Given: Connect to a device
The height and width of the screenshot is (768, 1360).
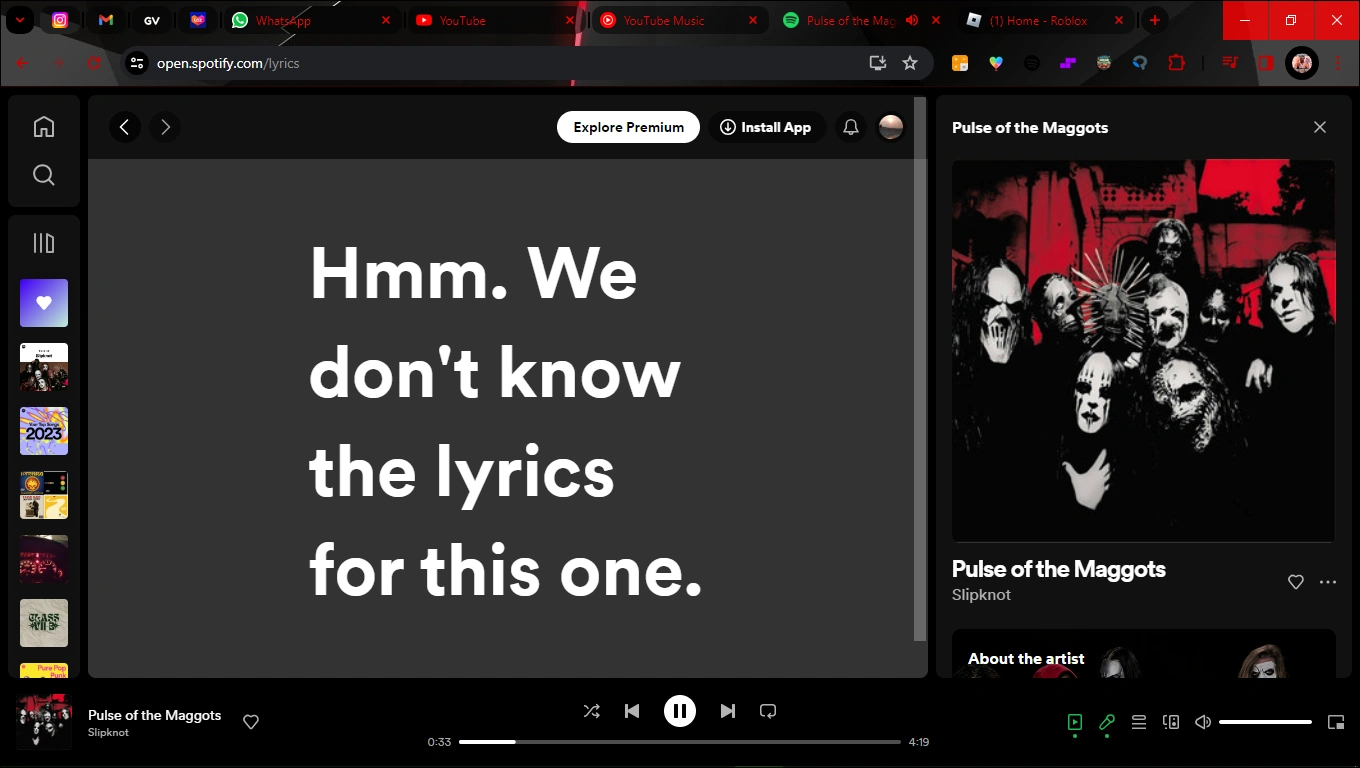Looking at the screenshot, I should (x=1170, y=722).
